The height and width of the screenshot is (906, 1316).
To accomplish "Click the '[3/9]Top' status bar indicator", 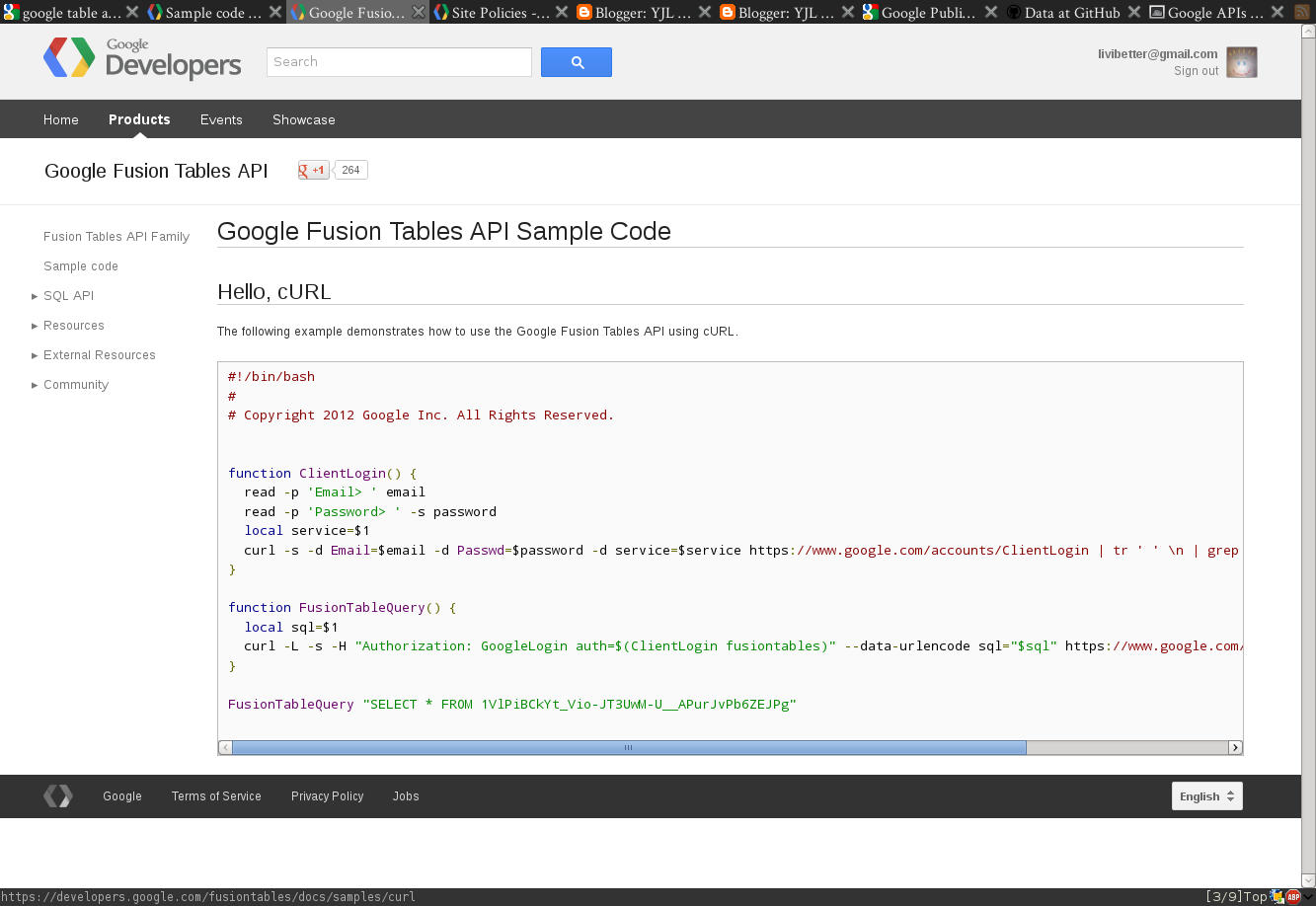I will tap(1235, 897).
